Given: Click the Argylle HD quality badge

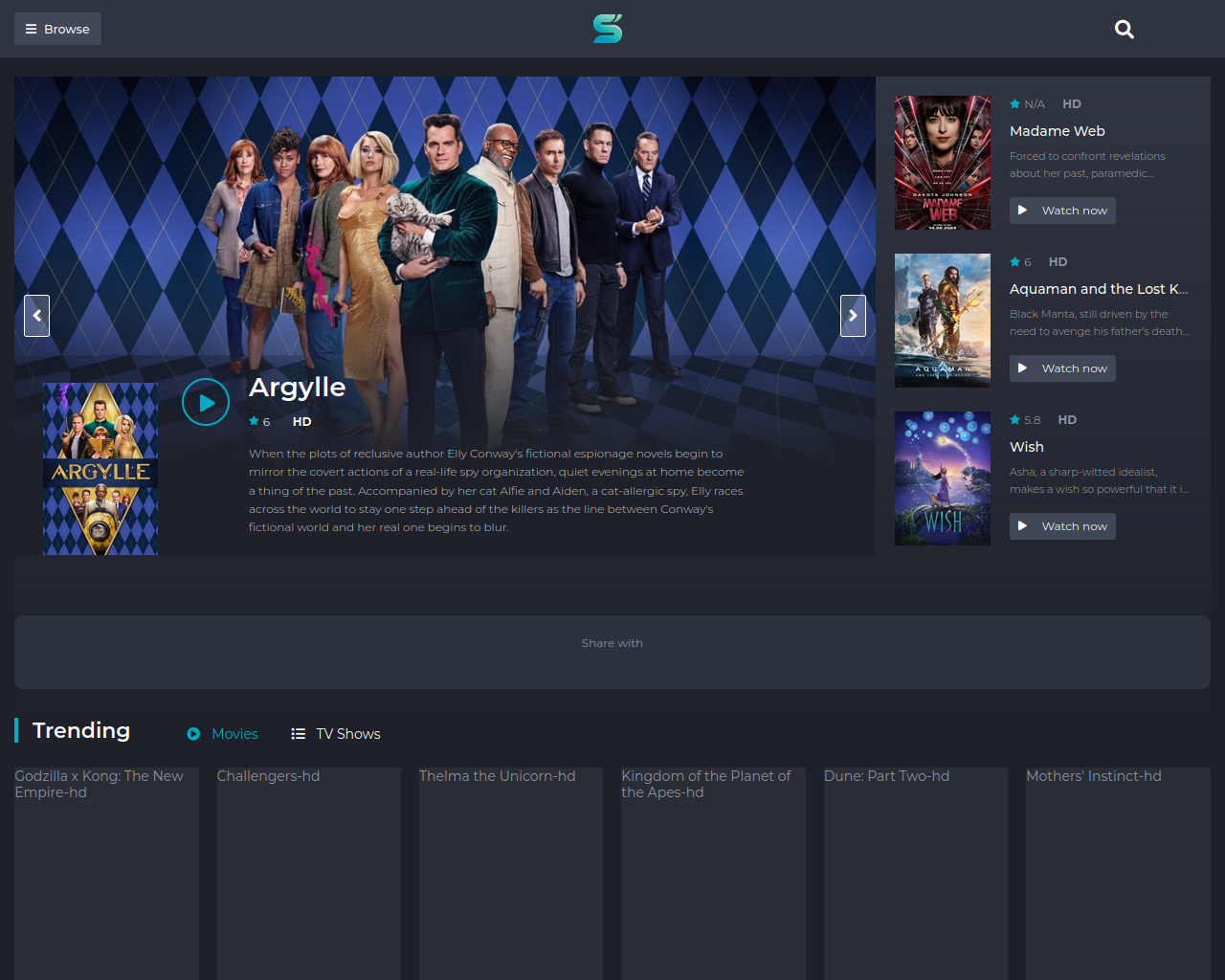Looking at the screenshot, I should pos(301,421).
